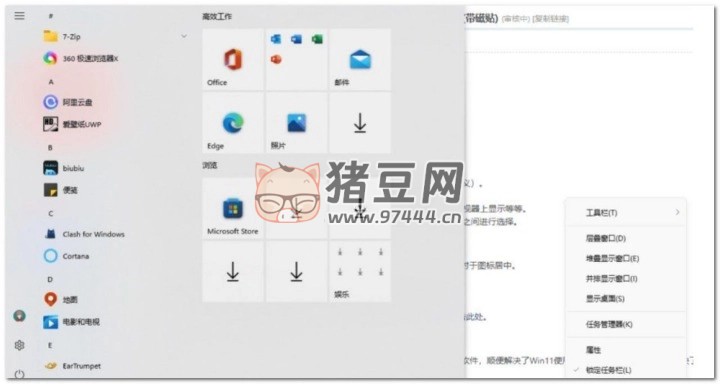The height and width of the screenshot is (384, 720).
Task: Click the [复制链接] link in background page
Action: click(x=551, y=19)
